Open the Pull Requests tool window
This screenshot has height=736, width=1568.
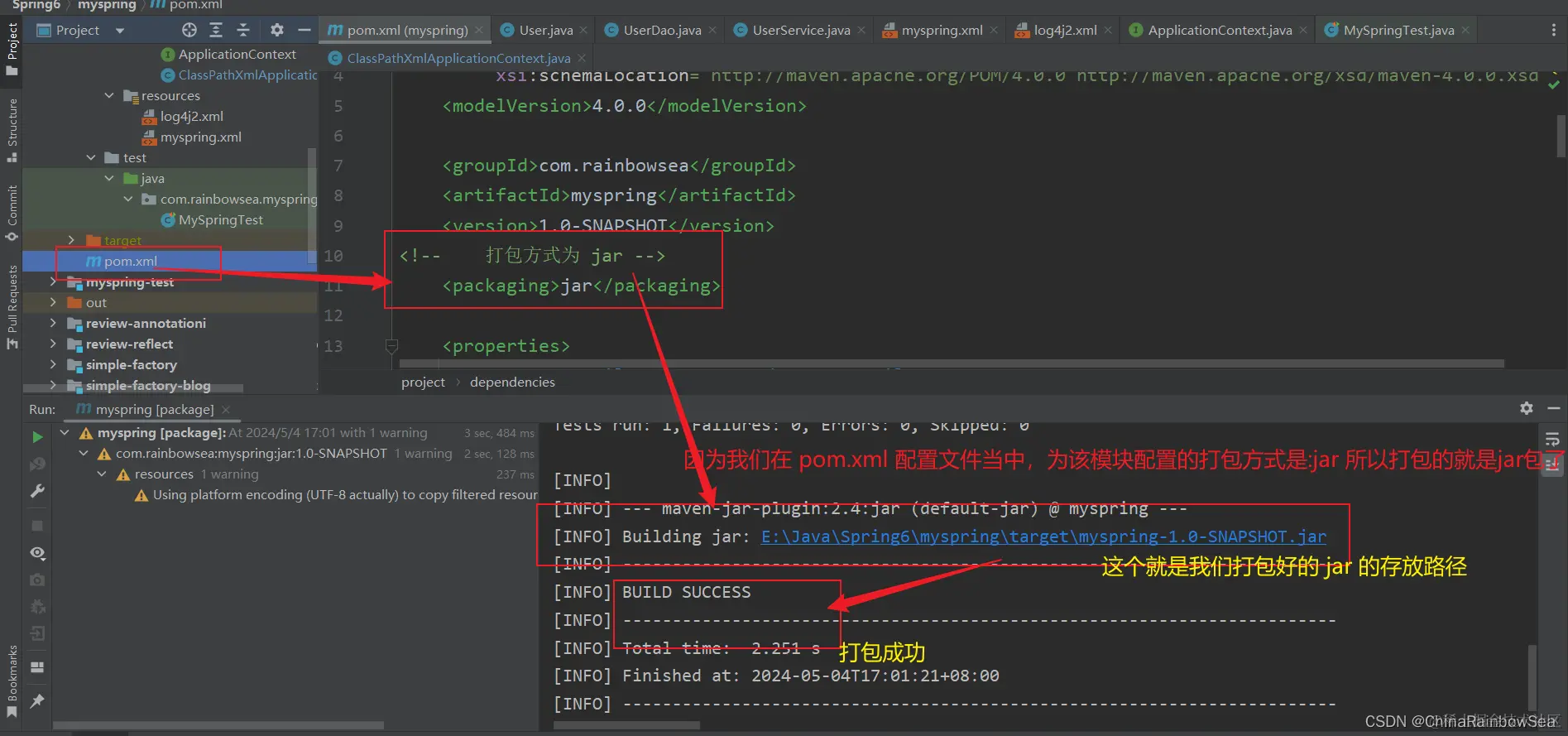coord(12,306)
